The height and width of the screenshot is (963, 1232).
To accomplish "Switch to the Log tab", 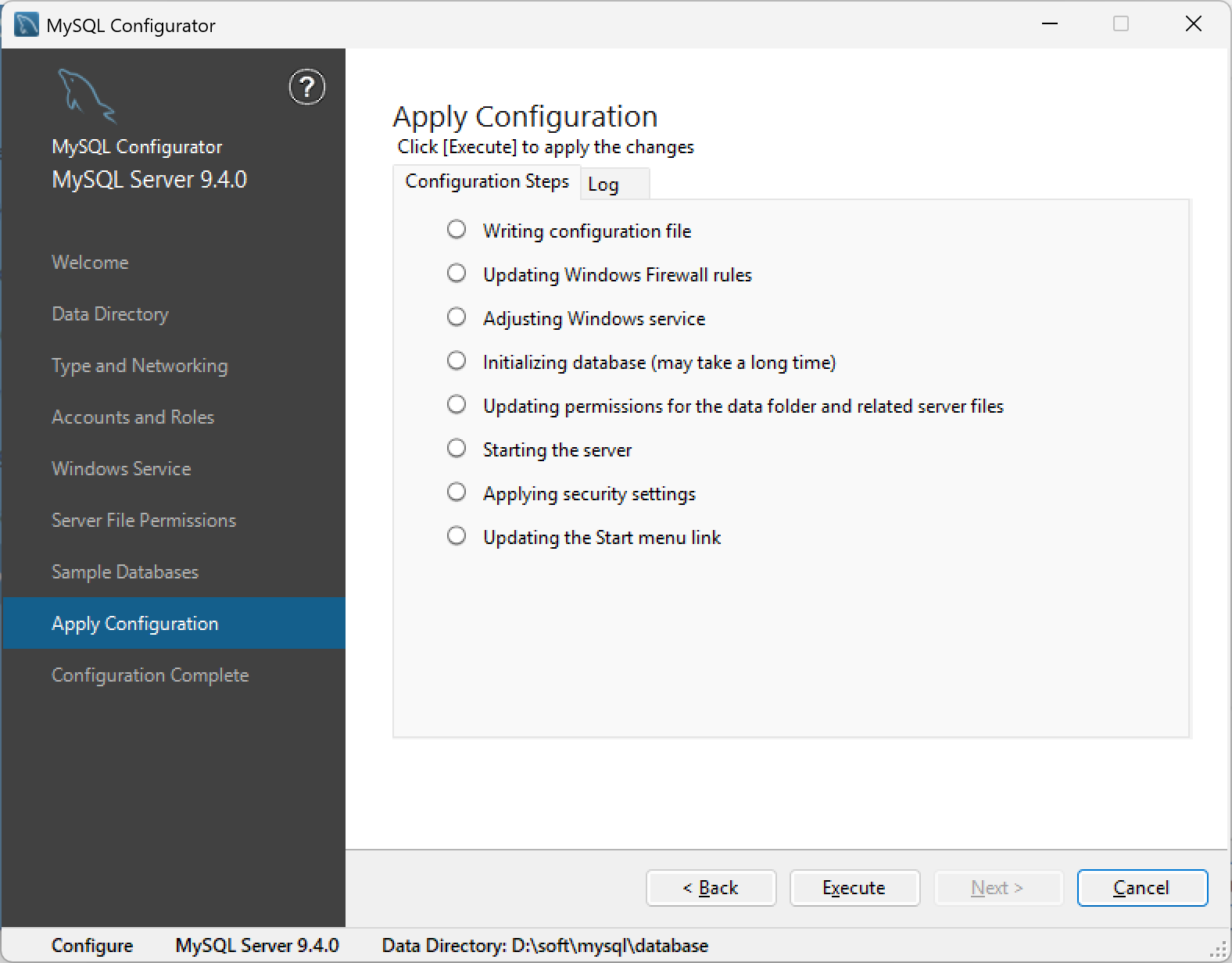I will (x=615, y=184).
